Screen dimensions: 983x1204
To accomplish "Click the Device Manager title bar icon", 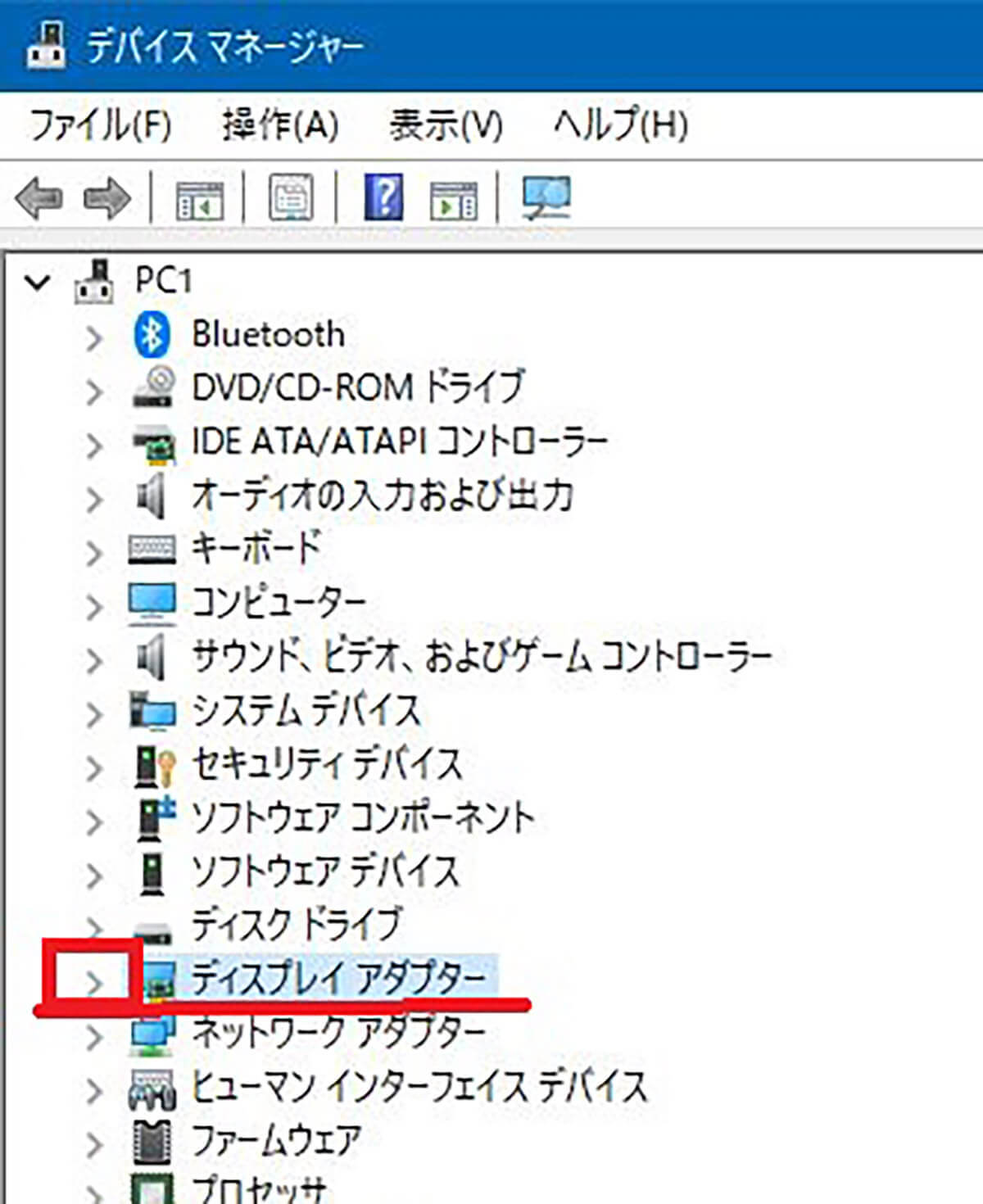I will coord(46,45).
